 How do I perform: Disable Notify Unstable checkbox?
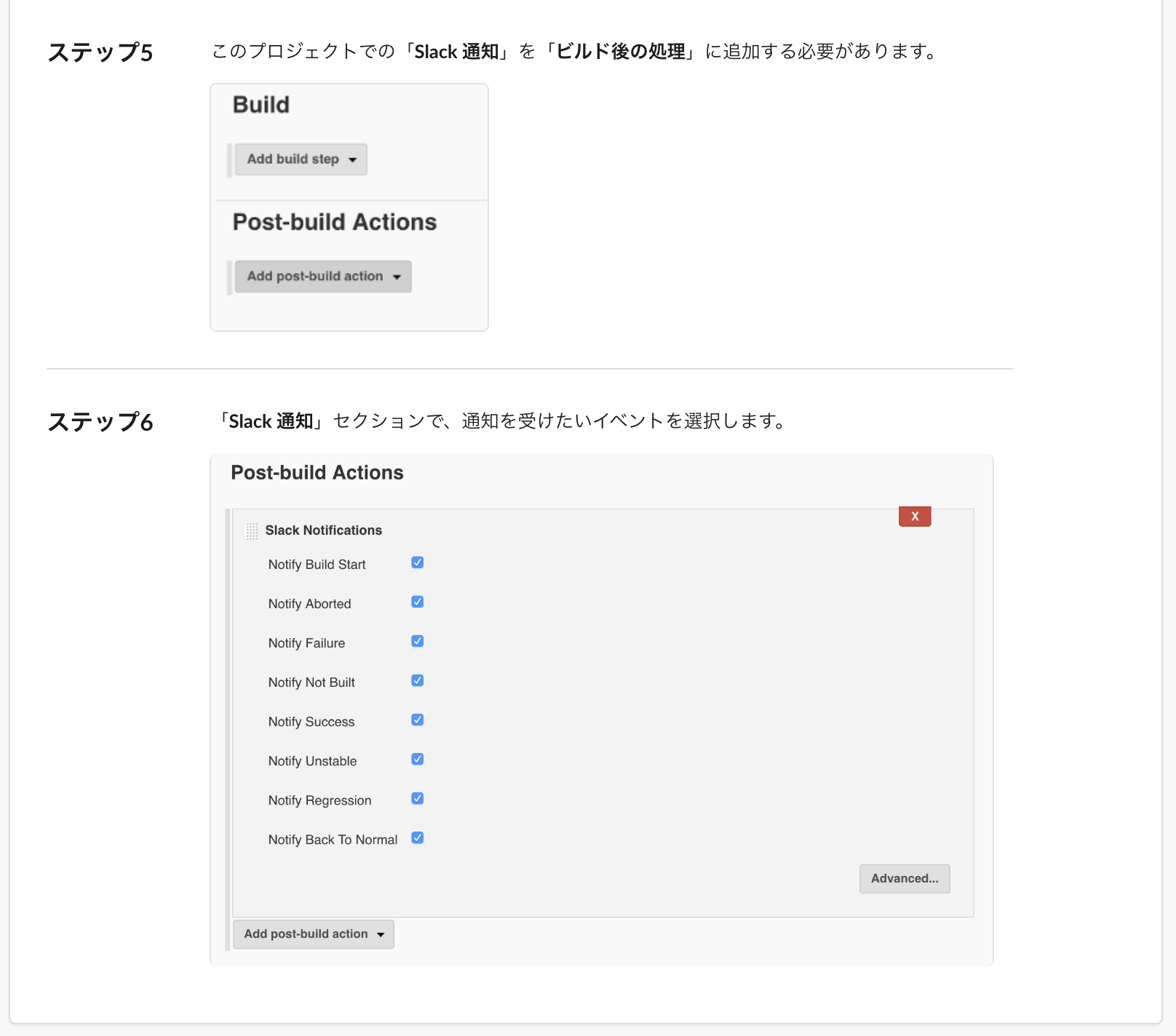(x=418, y=759)
